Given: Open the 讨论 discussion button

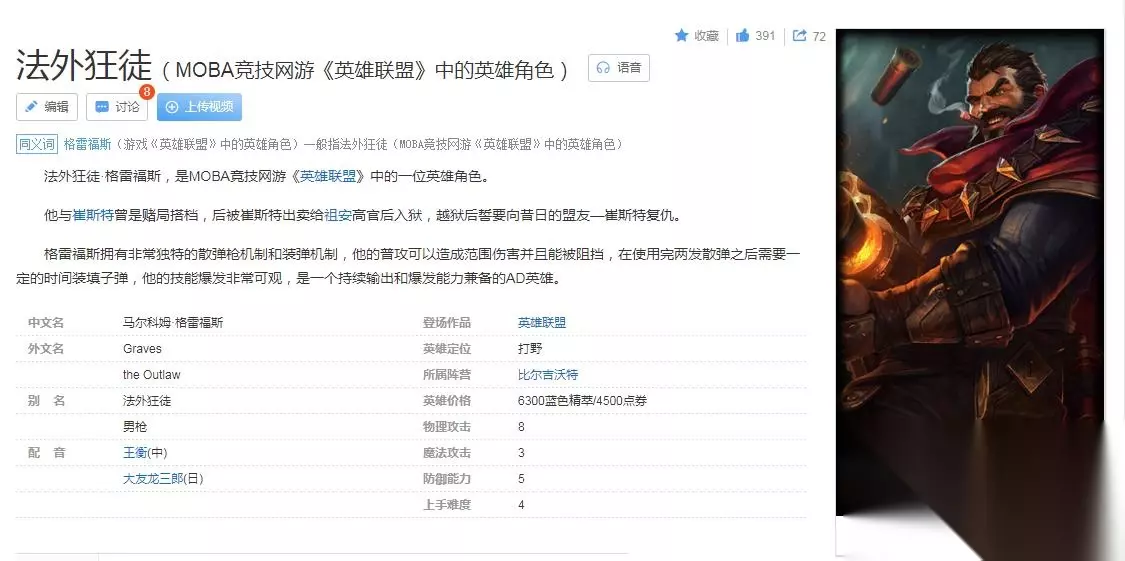Looking at the screenshot, I should (117, 107).
